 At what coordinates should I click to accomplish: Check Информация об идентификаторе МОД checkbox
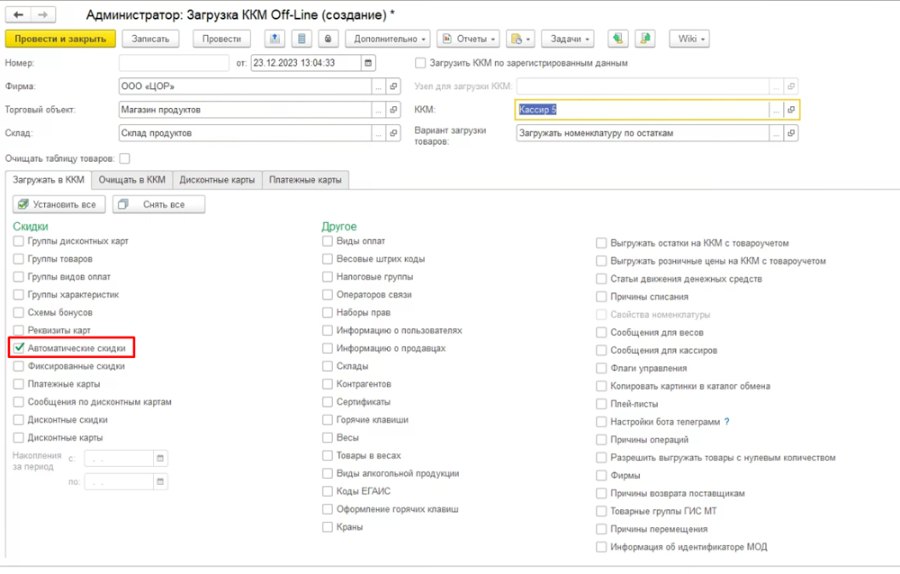pos(601,547)
